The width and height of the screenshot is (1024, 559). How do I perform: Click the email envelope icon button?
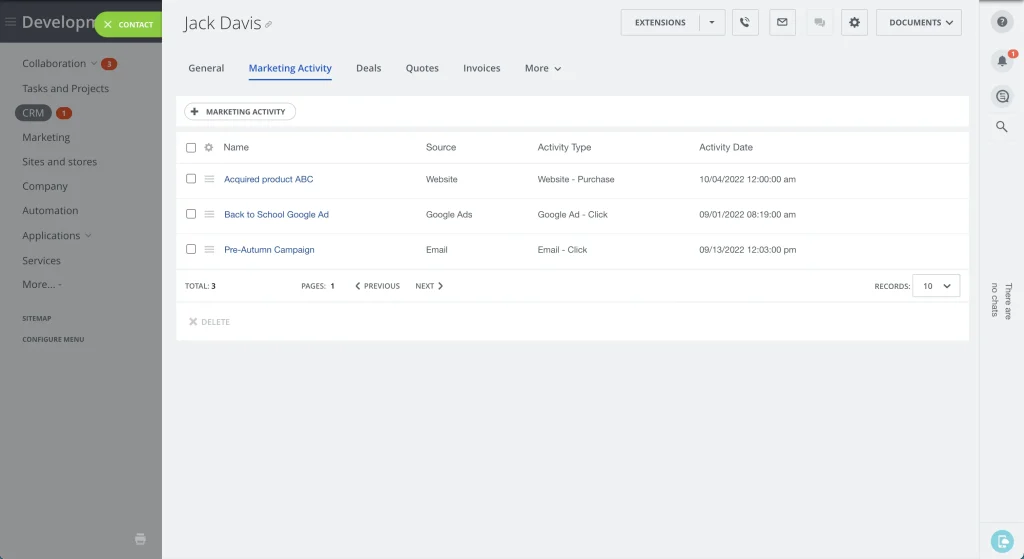pyautogui.click(x=782, y=22)
